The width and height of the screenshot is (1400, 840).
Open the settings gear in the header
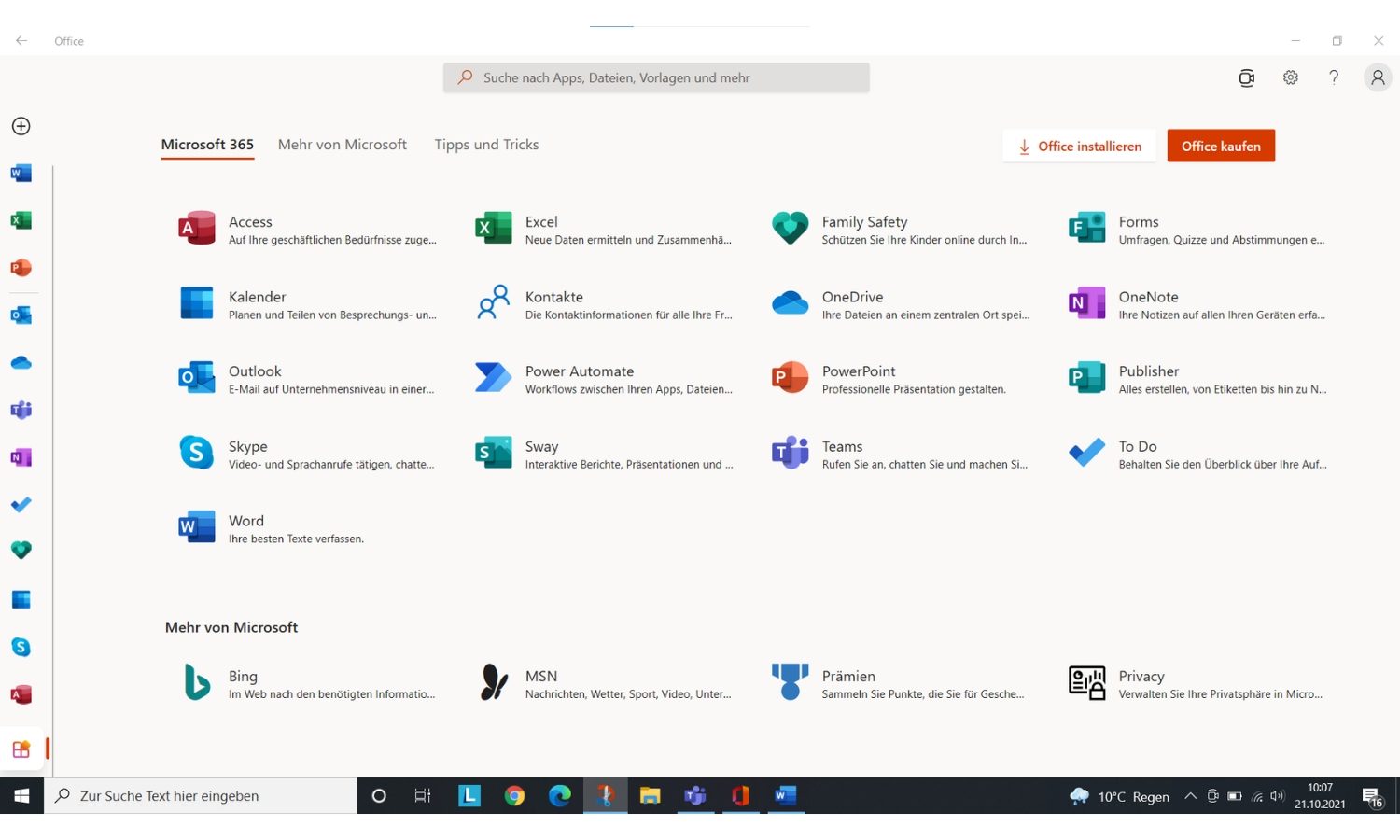1291,77
